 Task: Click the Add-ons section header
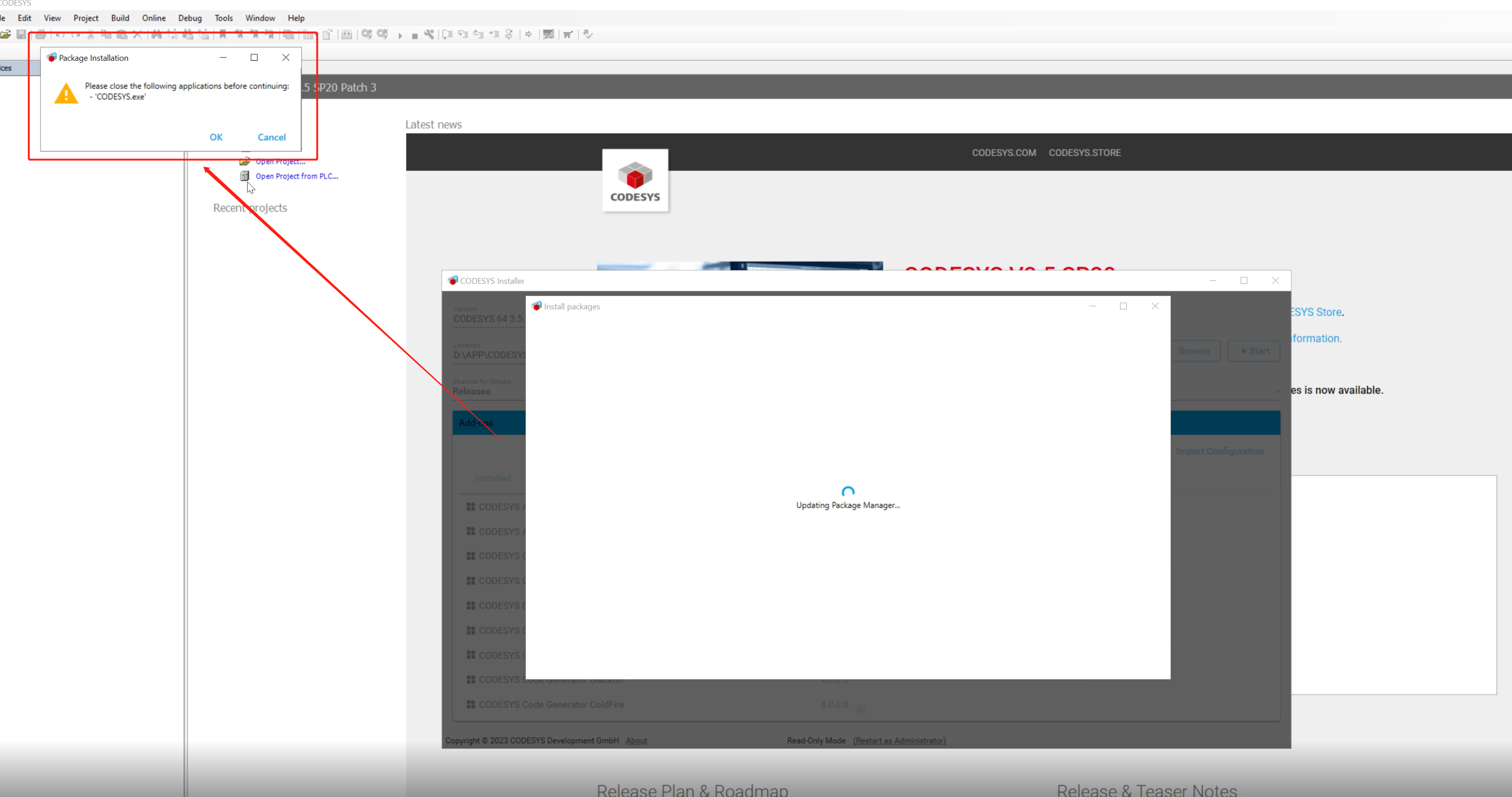pos(476,423)
